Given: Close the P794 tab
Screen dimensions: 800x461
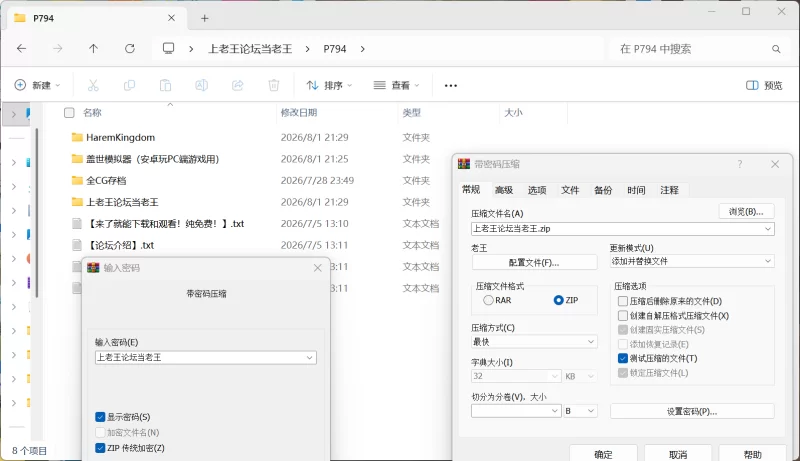Looking at the screenshot, I should pos(171,18).
